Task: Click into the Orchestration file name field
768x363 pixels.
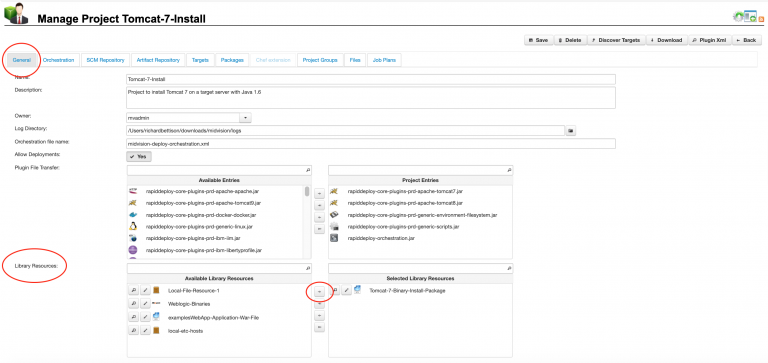Action: 371,144
